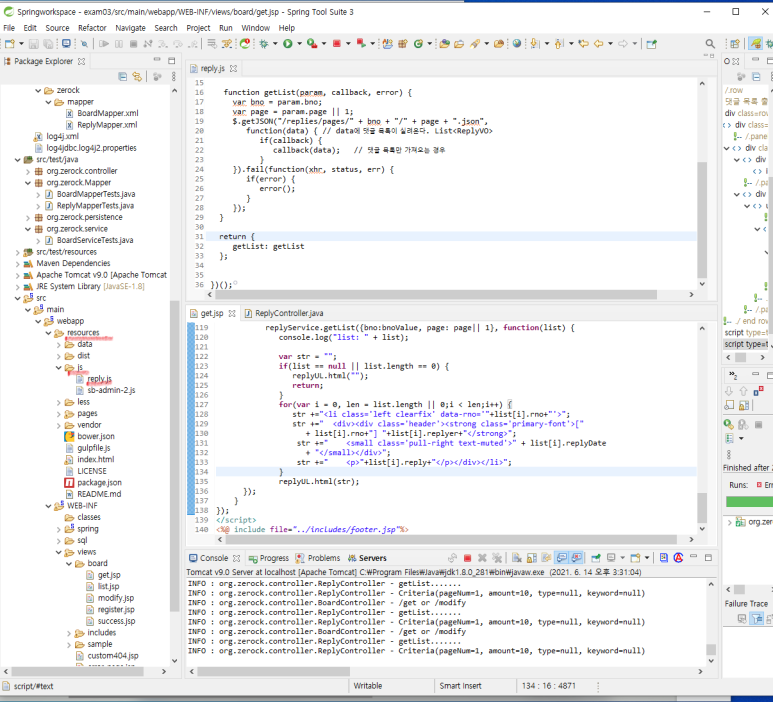Toggle Word Wrap in Console toolbar
773x702 pixels.
pyautogui.click(x=546, y=558)
